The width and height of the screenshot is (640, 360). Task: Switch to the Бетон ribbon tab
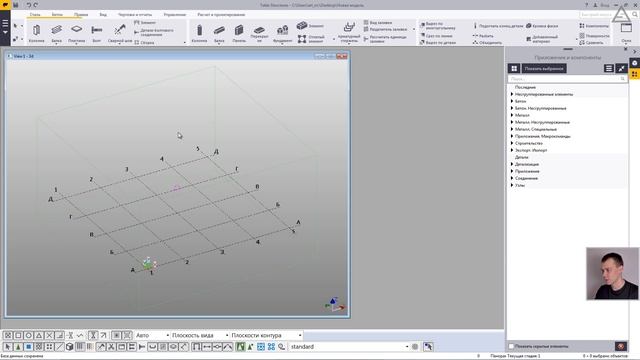pyautogui.click(x=57, y=14)
